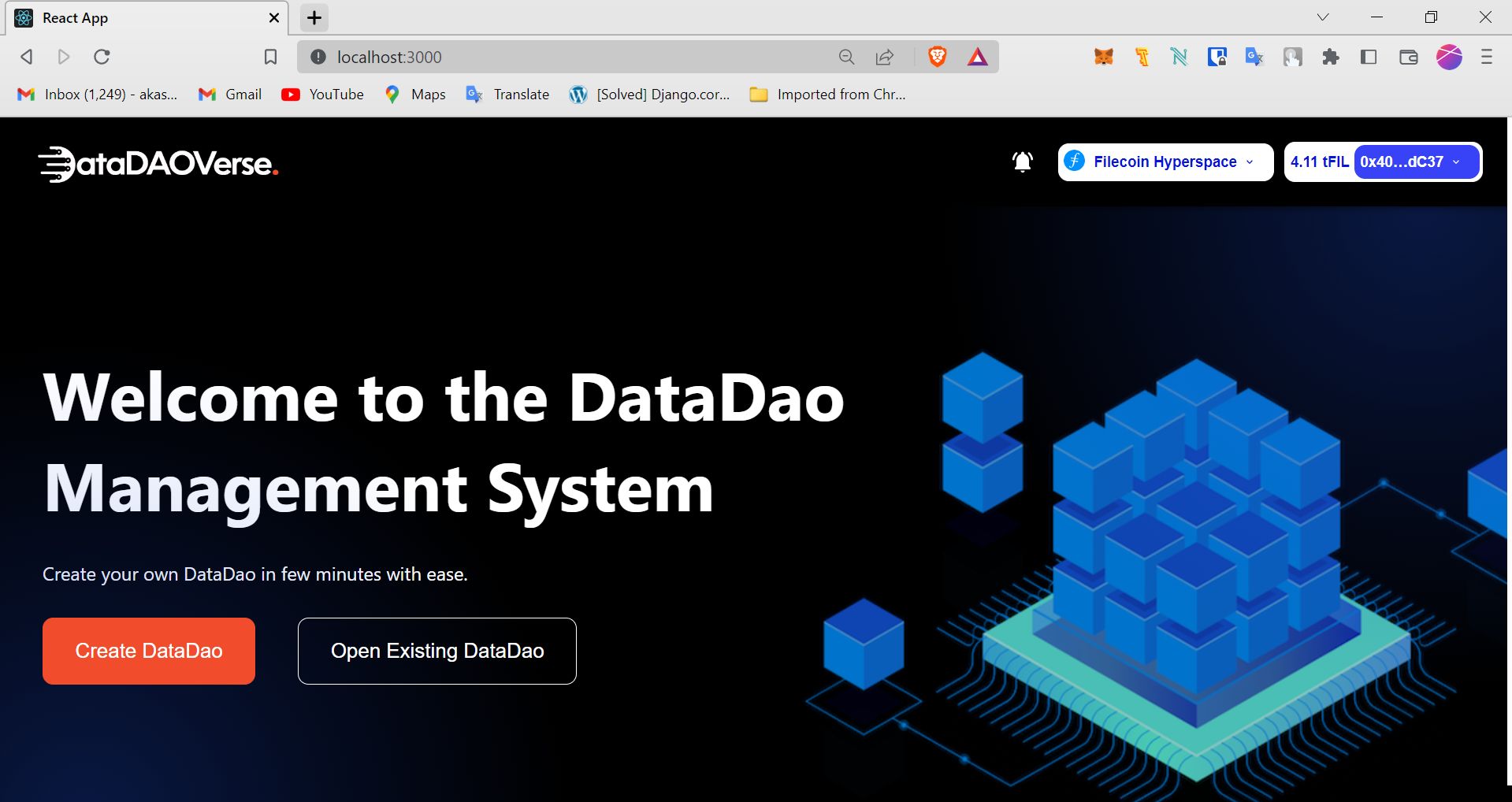The width and height of the screenshot is (1512, 802).
Task: Open the Brave Rewards triangle icon
Action: point(977,57)
